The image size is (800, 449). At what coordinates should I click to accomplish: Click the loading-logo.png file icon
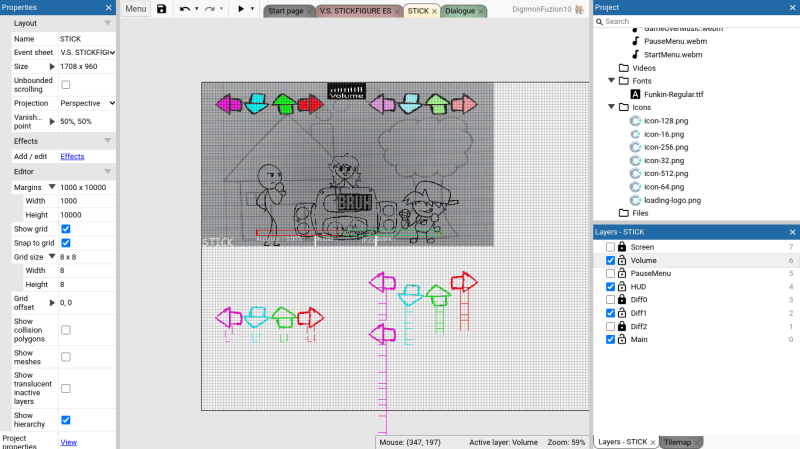(x=635, y=200)
